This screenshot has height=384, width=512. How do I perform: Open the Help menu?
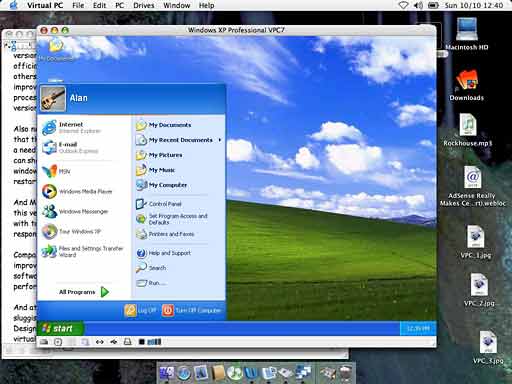206,5
